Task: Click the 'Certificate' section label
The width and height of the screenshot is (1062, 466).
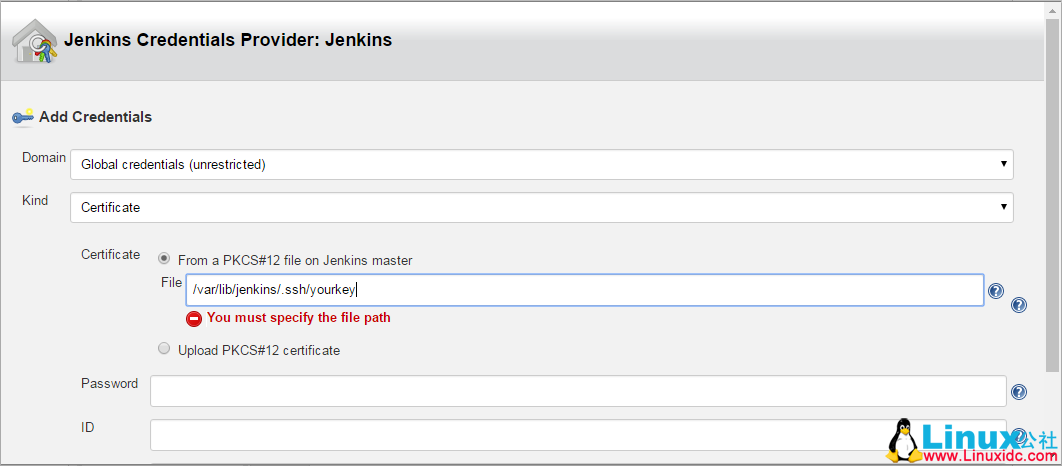Action: (x=110, y=255)
